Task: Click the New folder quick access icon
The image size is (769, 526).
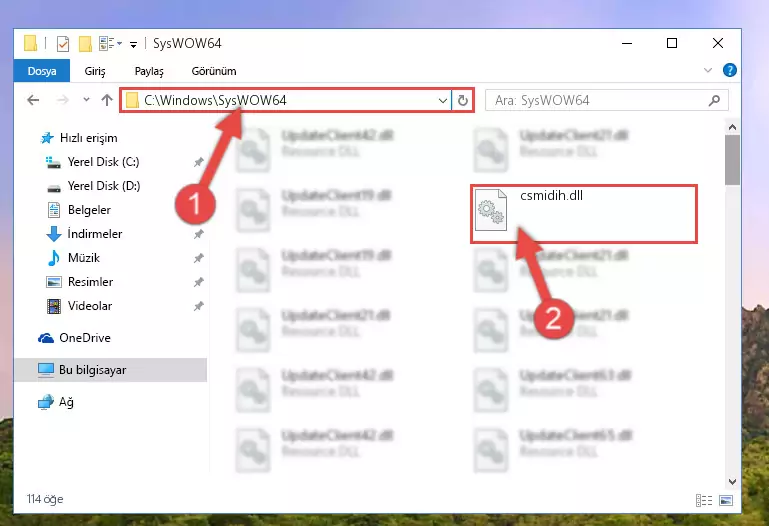Action: point(85,44)
